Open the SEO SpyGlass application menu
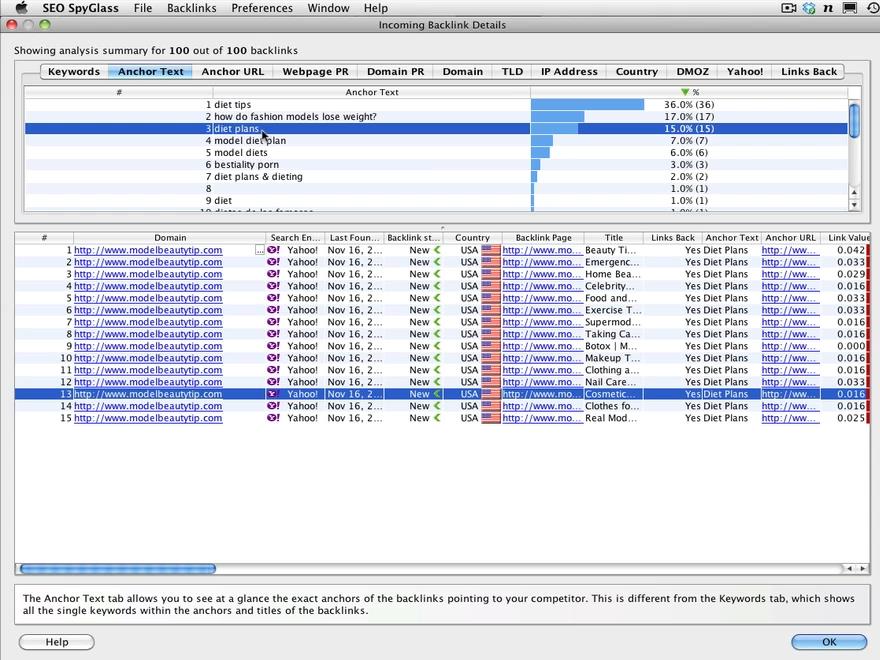Screen dimensions: 880x660 coord(80,8)
